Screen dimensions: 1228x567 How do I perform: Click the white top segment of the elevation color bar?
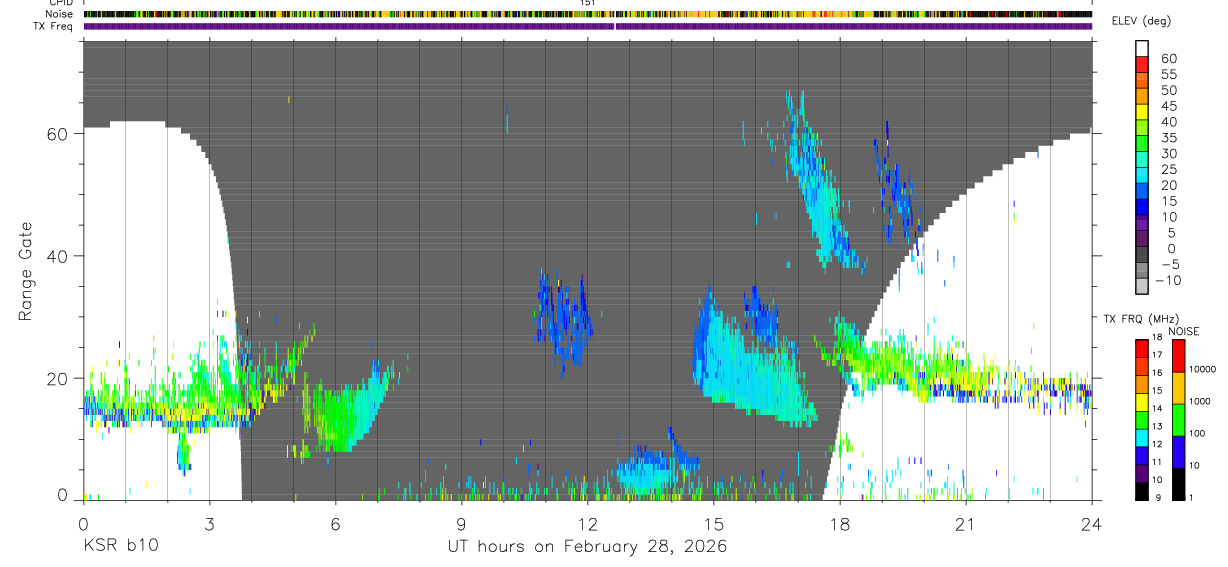[1142, 48]
